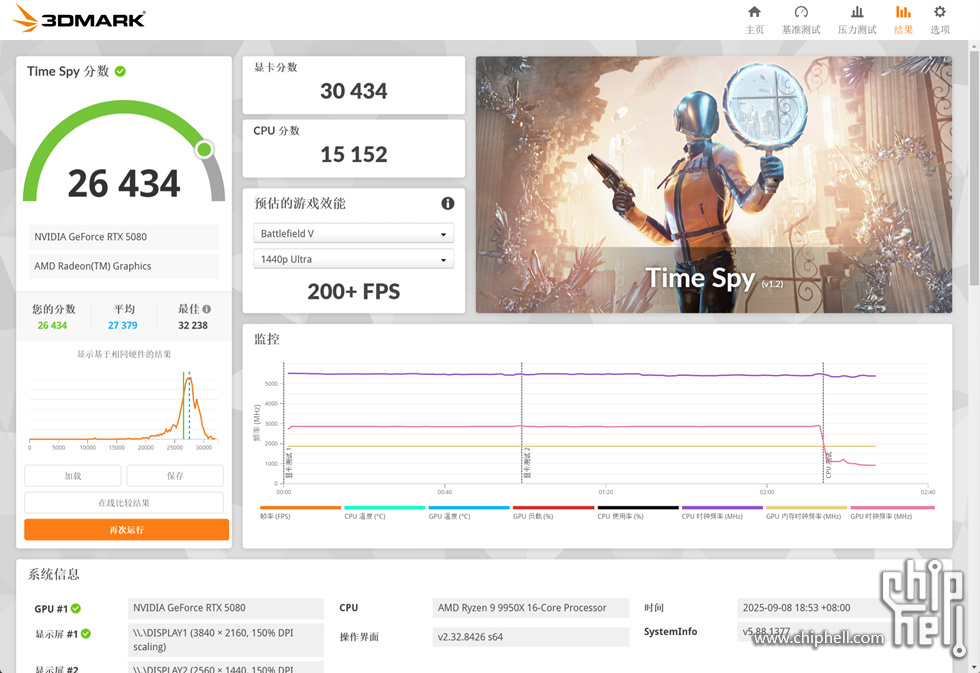Click the green check beside Time Spy 分数
This screenshot has height=673, width=980.
pyautogui.click(x=121, y=71)
